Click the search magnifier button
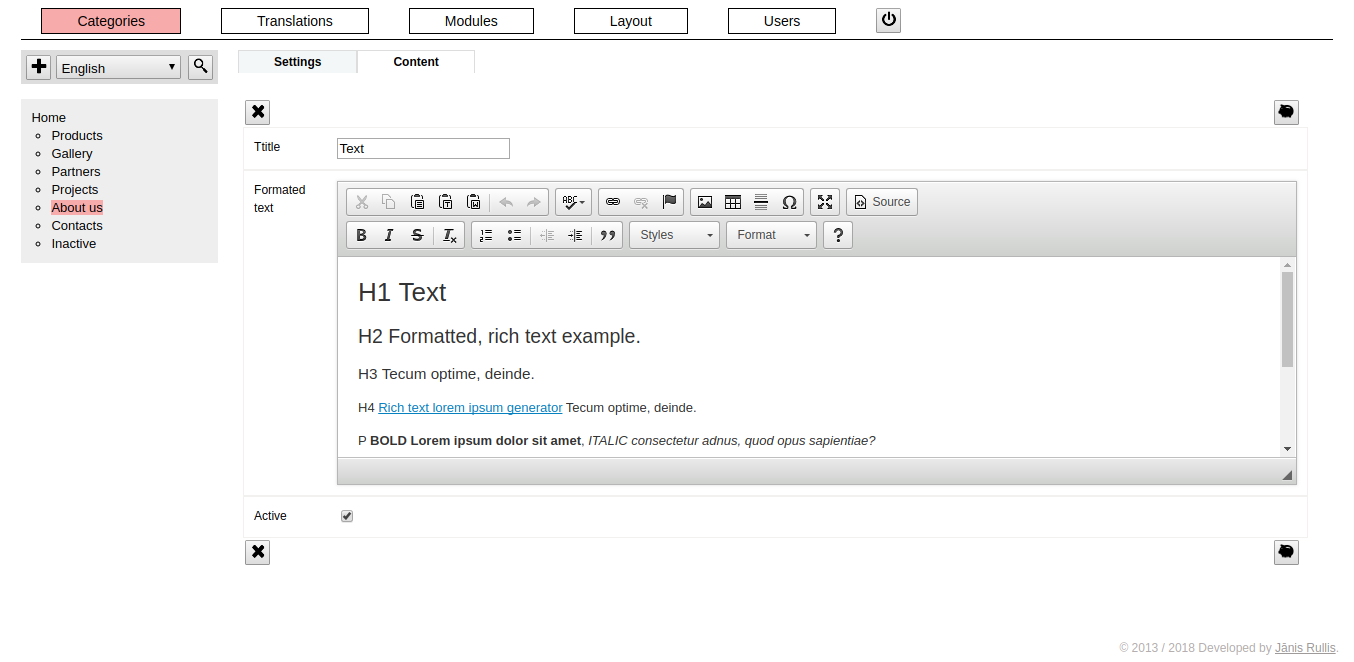The image size is (1354, 662). [201, 67]
